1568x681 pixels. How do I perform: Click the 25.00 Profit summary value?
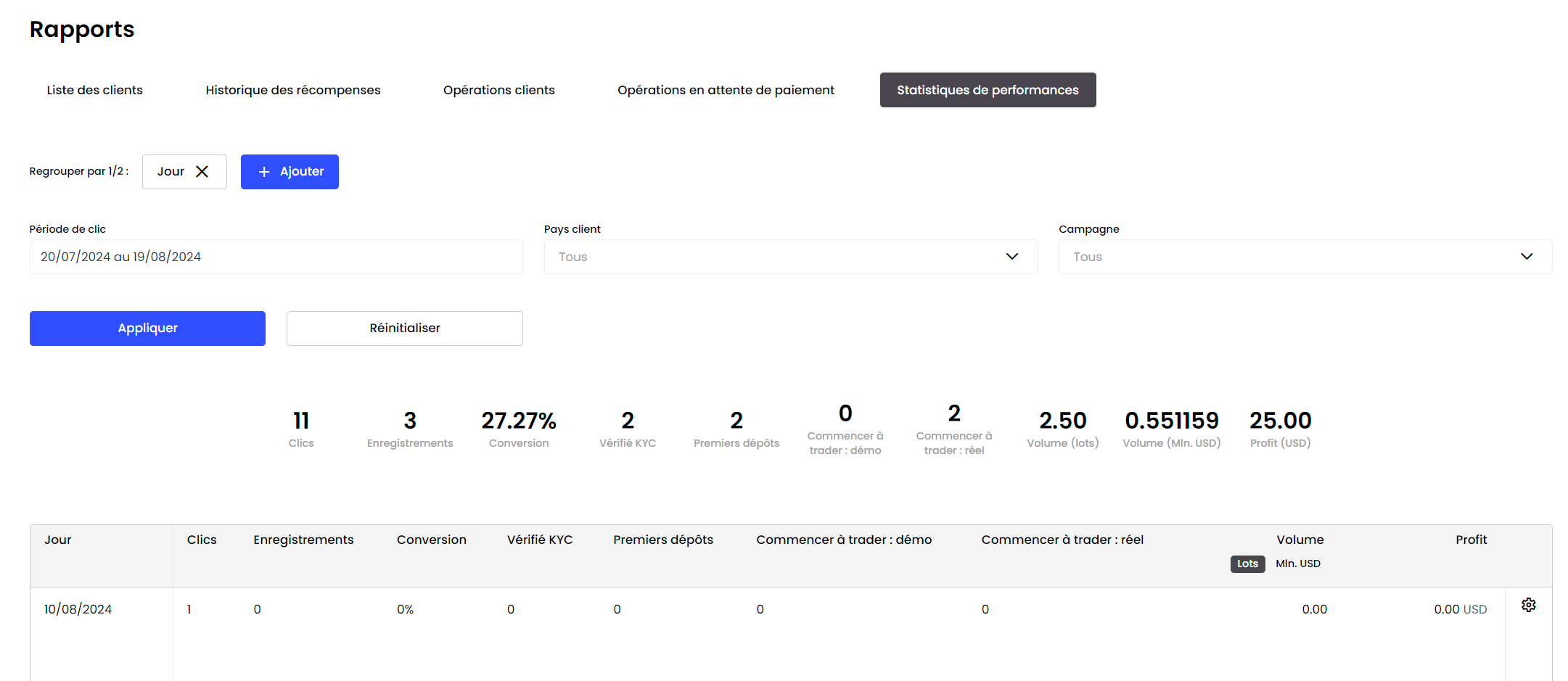pyautogui.click(x=1281, y=421)
